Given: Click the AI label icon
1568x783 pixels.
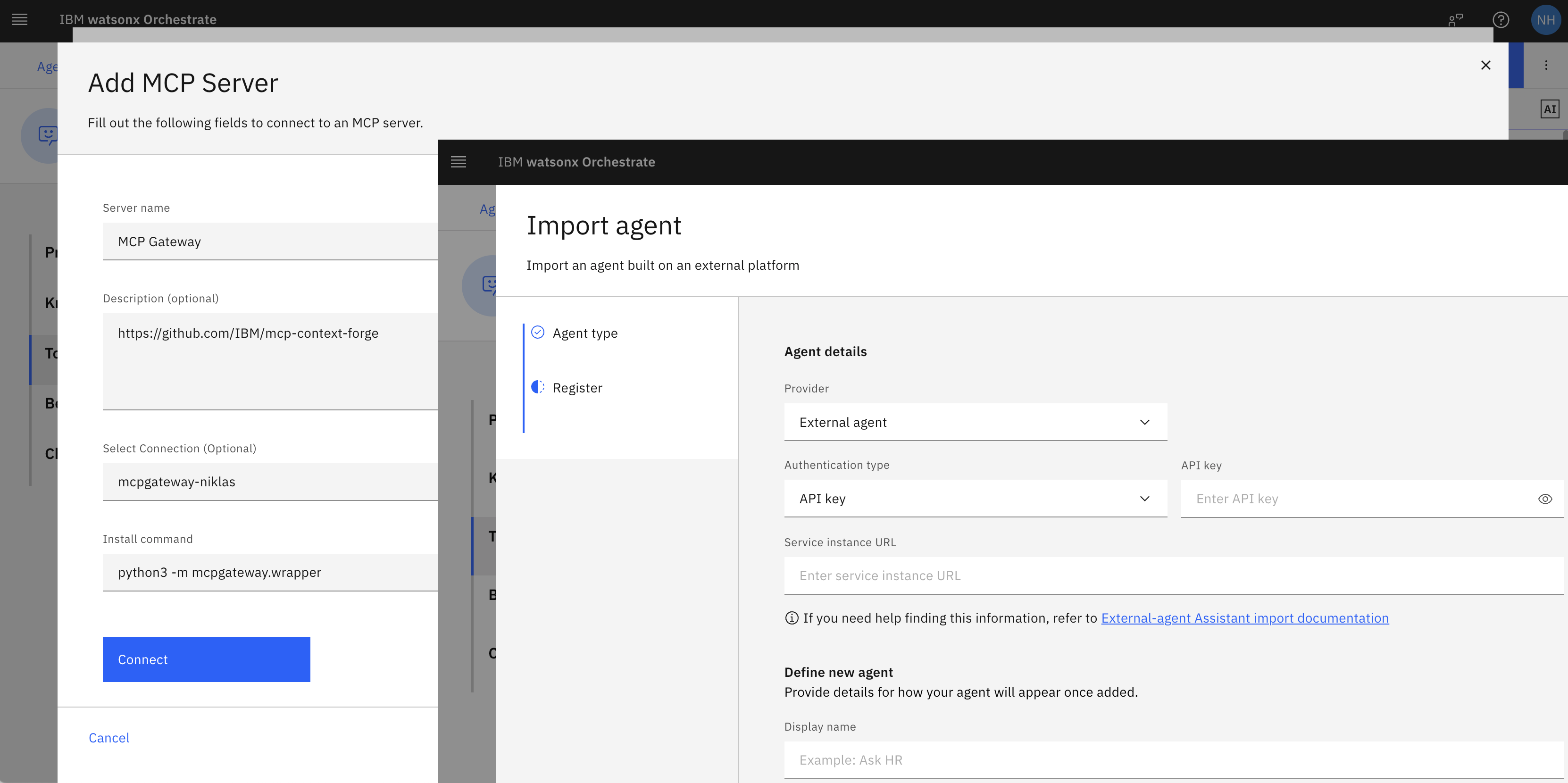Looking at the screenshot, I should pos(1550,109).
